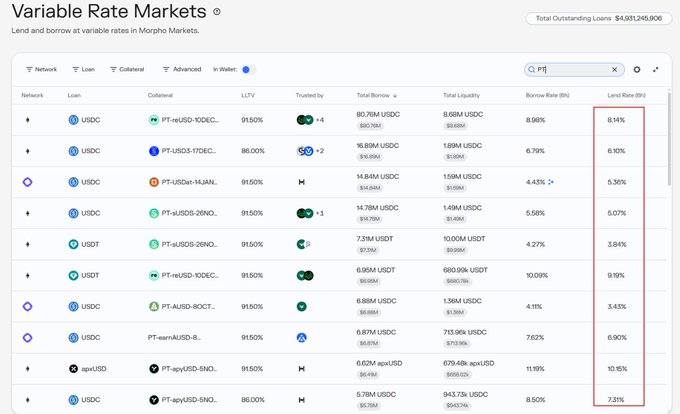Viewport: 680px width, 414px height.
Task: Open the Advanced filter
Action: [x=182, y=69]
